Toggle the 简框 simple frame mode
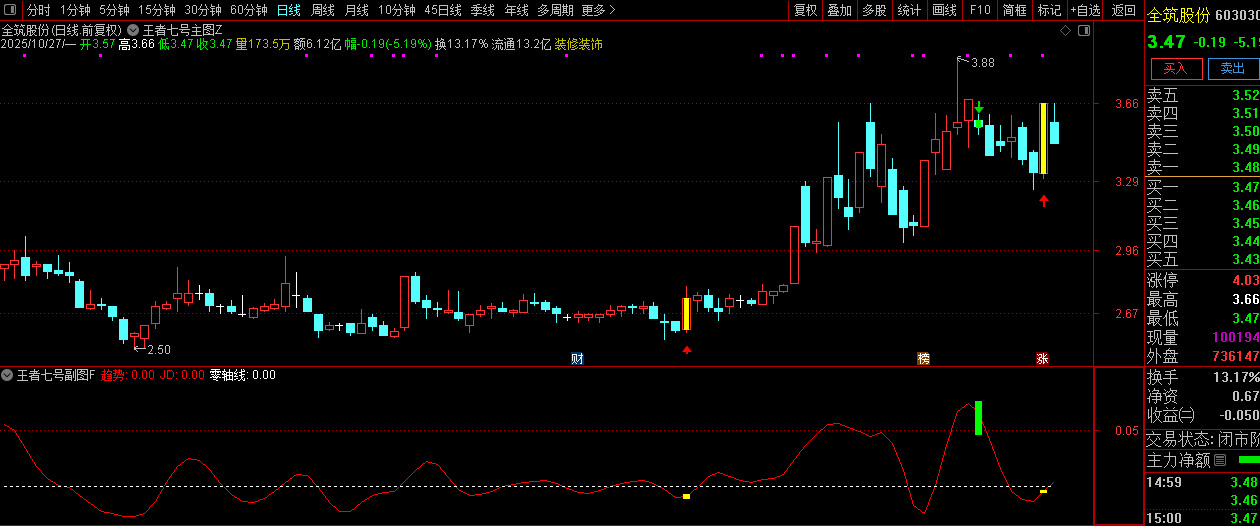The image size is (1260, 526). 1014,10
